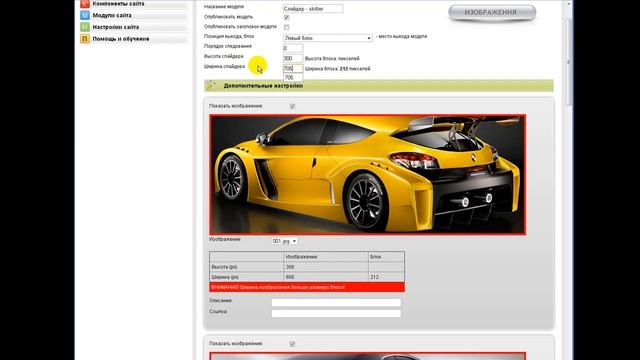640x360 pixels.
Task: Click the место вывода модуля hint text
Action: click(401, 36)
